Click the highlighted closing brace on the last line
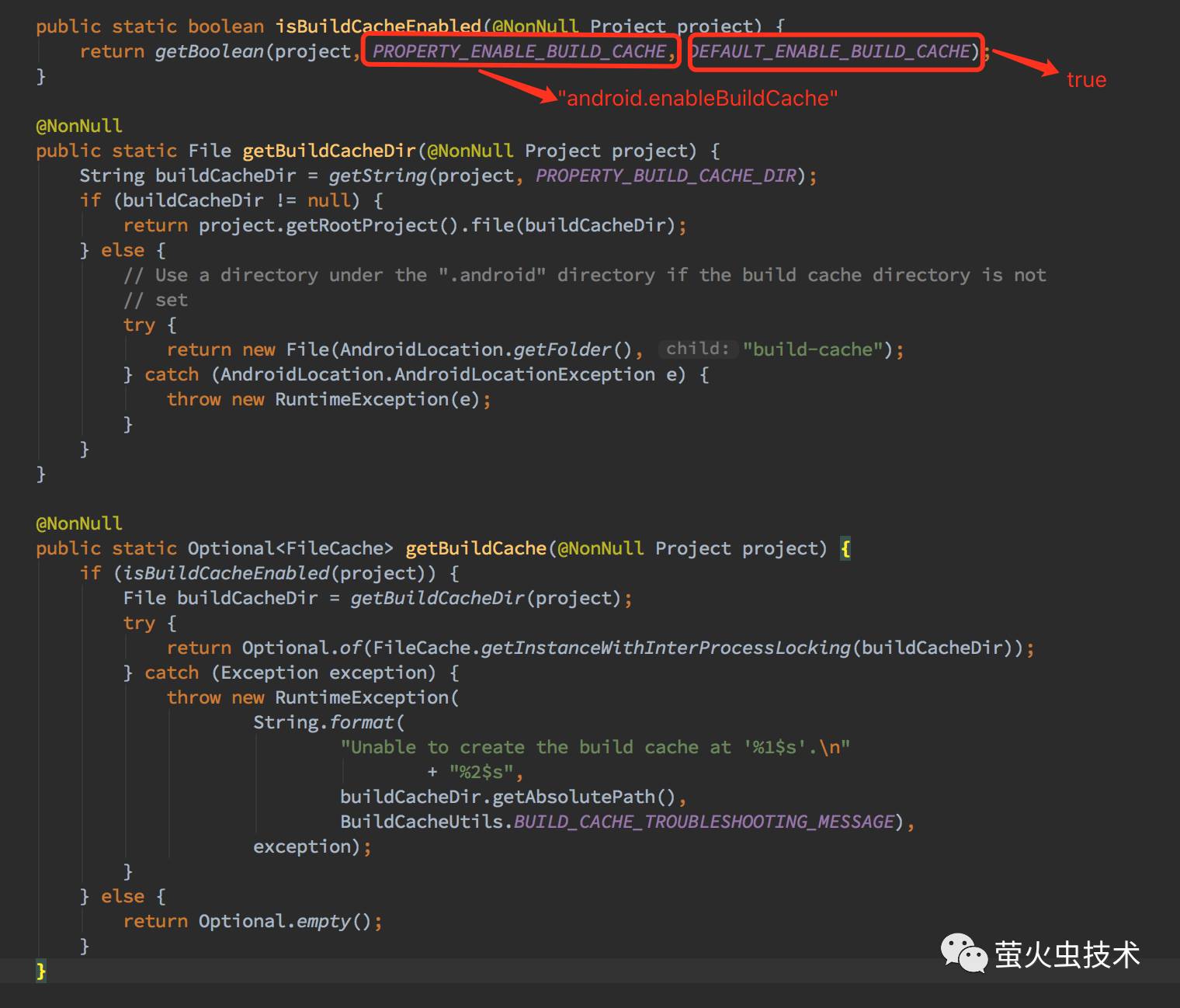This screenshot has width=1180, height=1008. pos(41,971)
